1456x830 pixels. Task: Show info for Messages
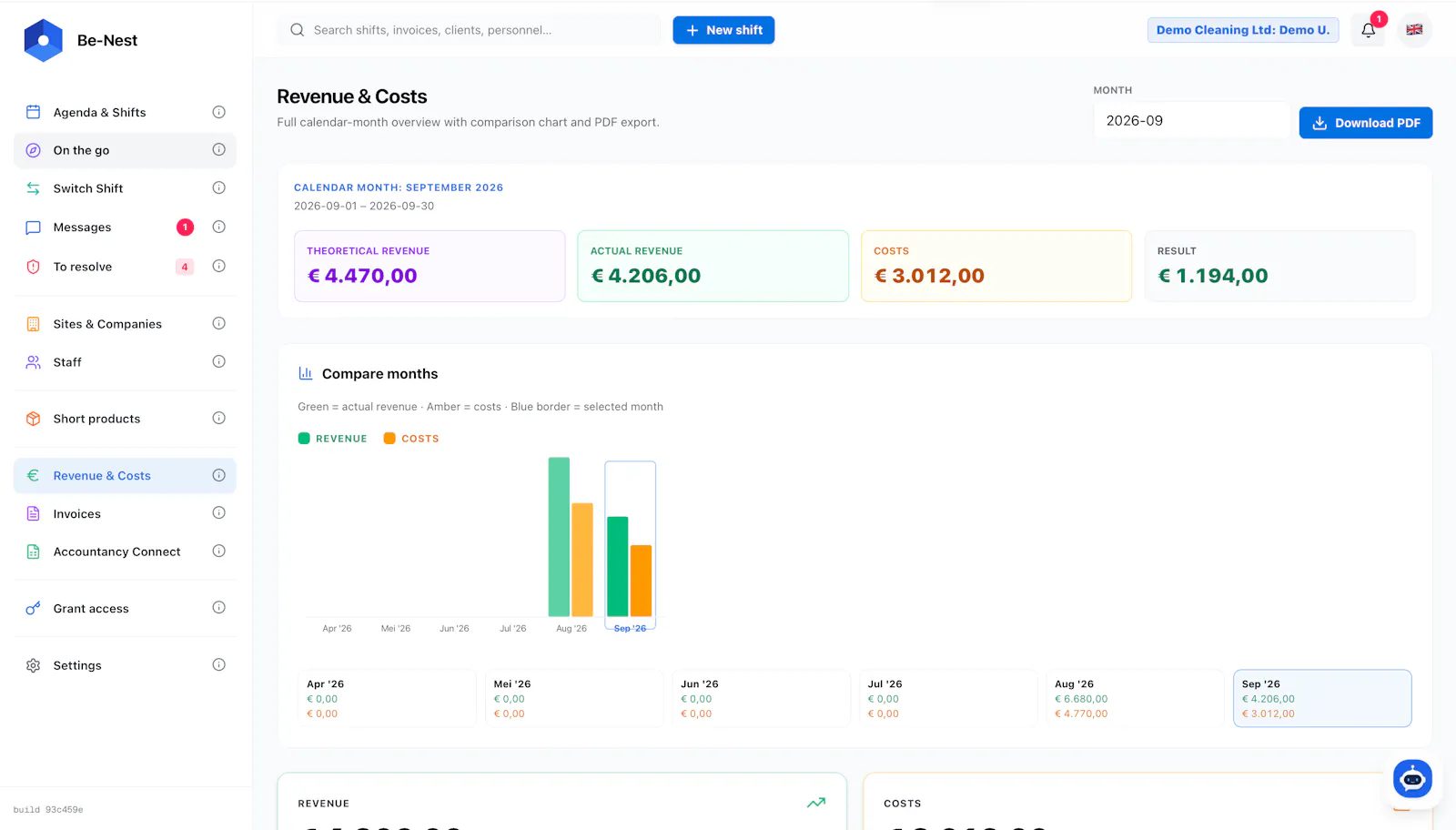pyautogui.click(x=219, y=227)
